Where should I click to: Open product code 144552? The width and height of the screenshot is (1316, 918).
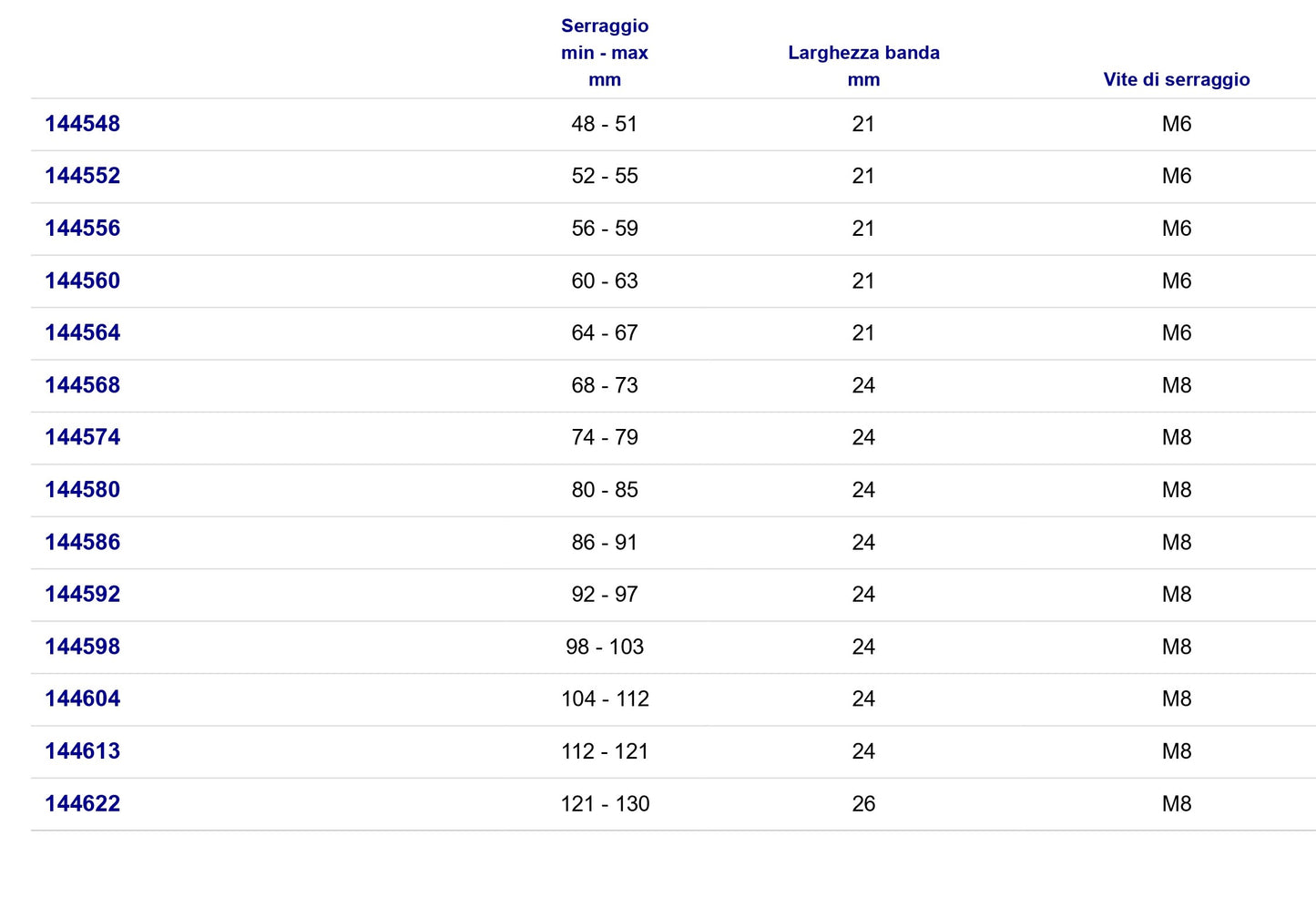82,176
